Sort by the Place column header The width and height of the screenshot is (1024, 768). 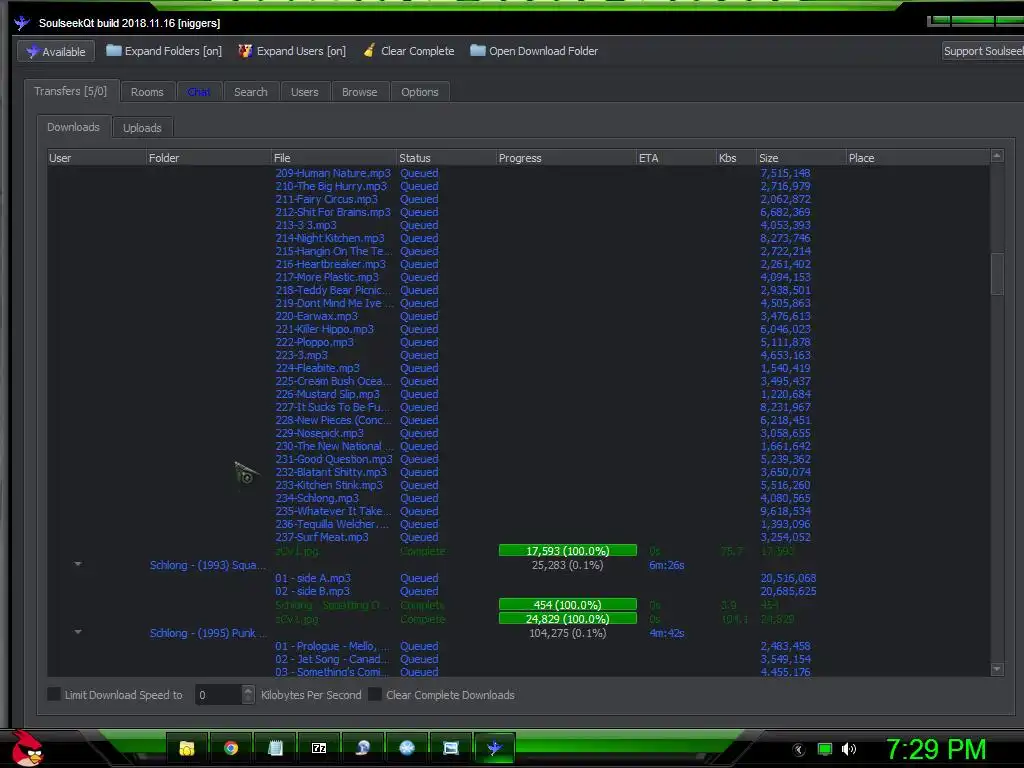pos(918,158)
